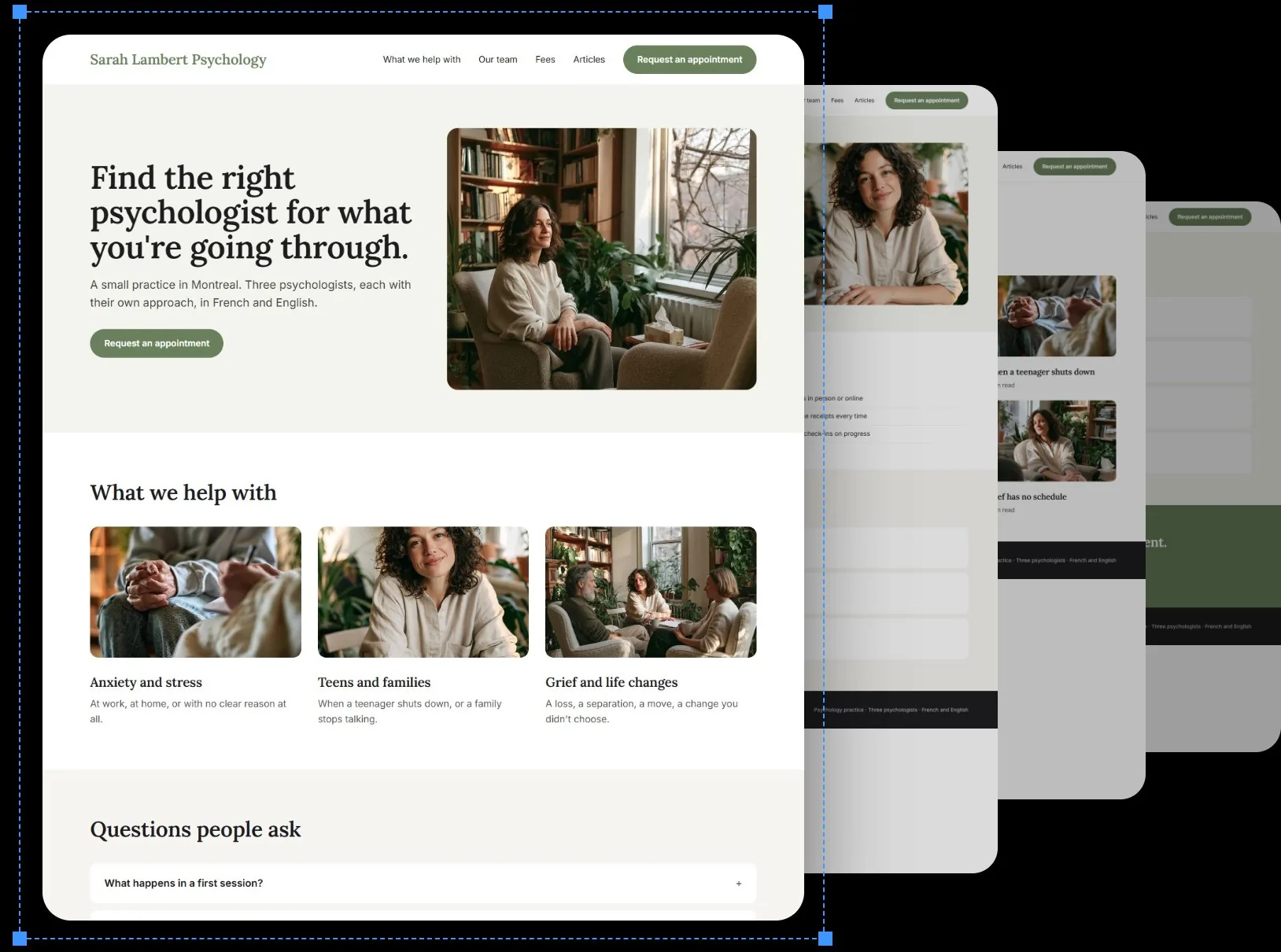
Task: Click the "What we help with" section heading
Action: (183, 493)
